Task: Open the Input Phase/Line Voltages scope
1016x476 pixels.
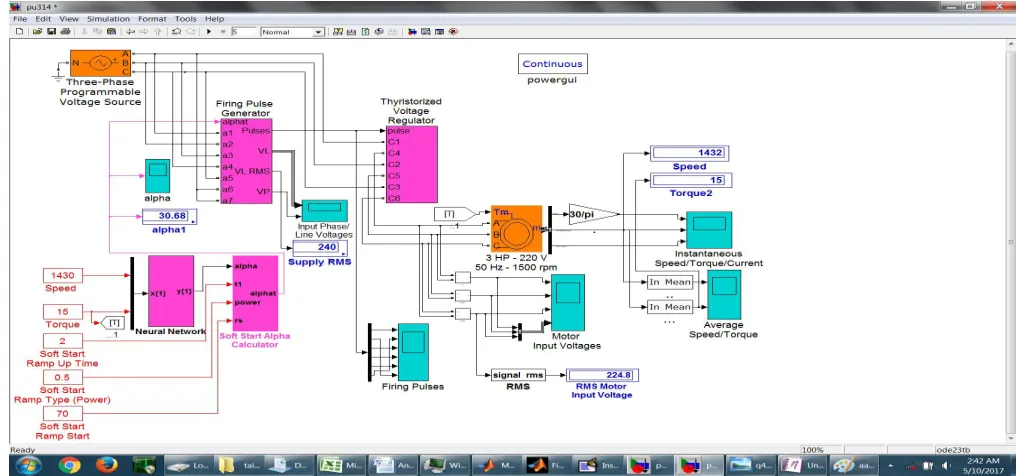Action: (325, 210)
